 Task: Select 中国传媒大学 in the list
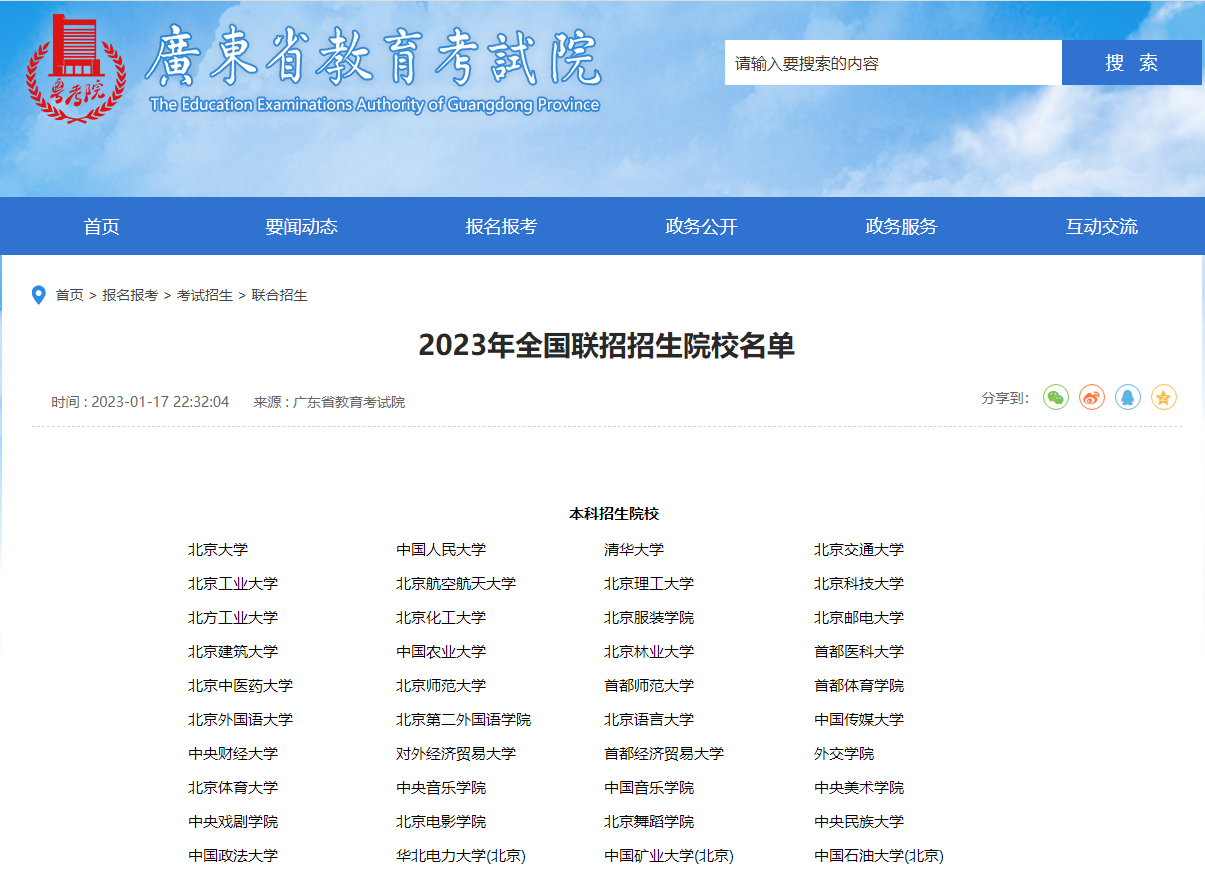[x=859, y=720]
